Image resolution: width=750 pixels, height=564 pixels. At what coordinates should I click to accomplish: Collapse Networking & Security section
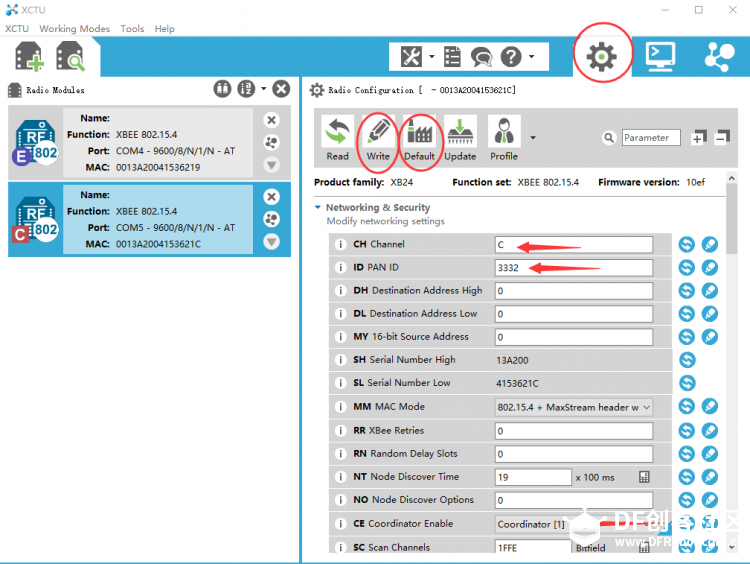318,207
